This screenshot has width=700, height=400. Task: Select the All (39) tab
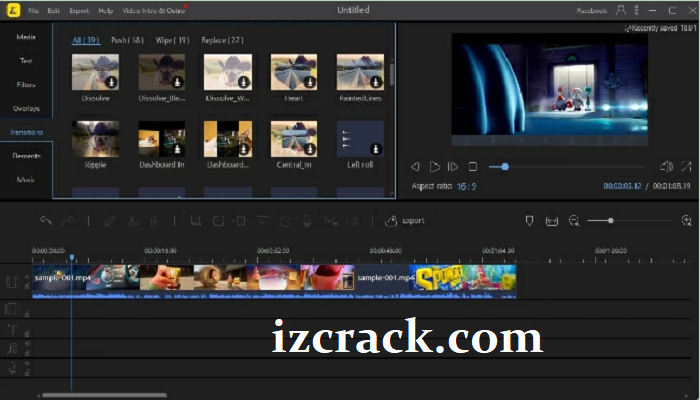click(86, 40)
